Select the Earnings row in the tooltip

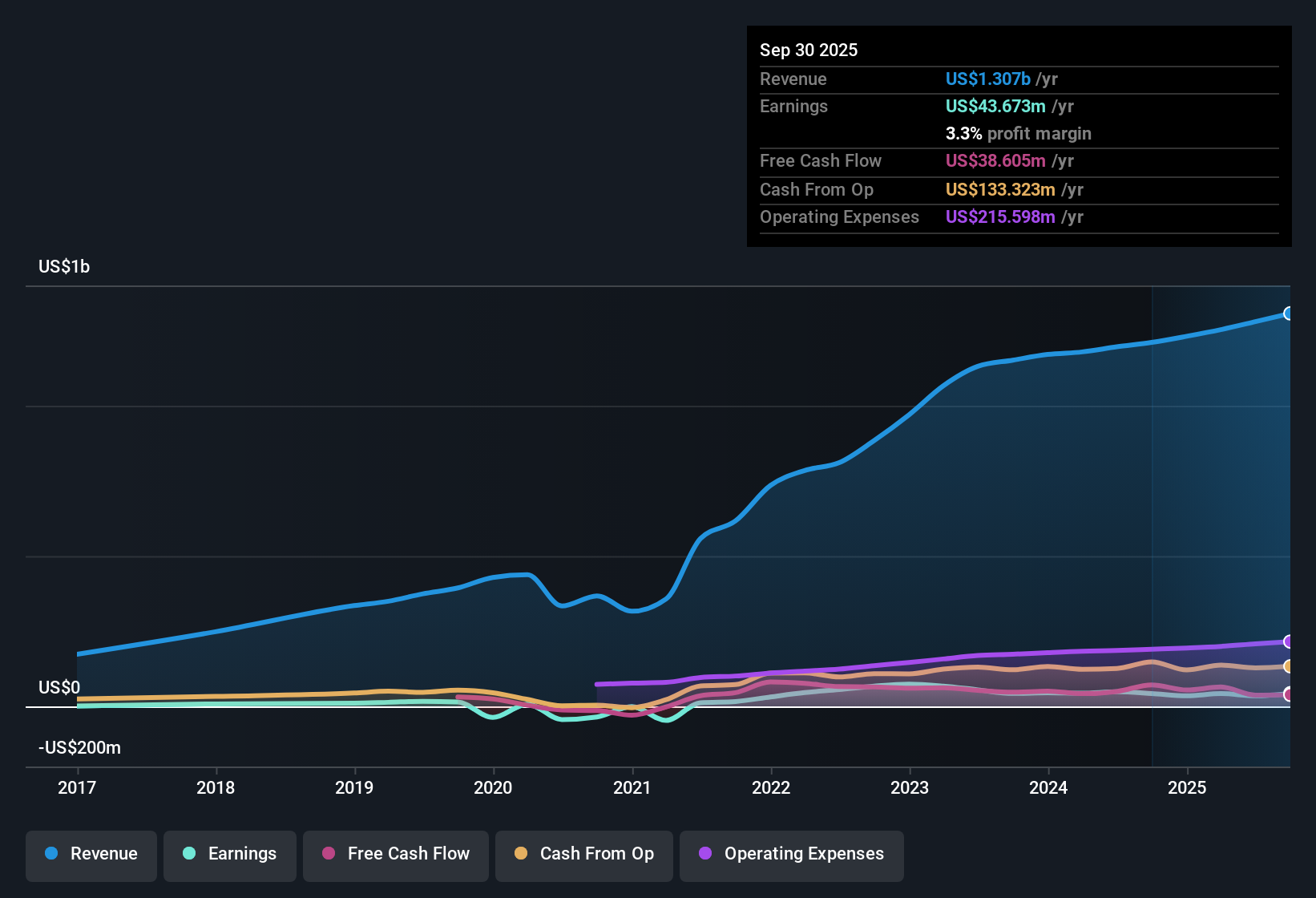(1018, 106)
